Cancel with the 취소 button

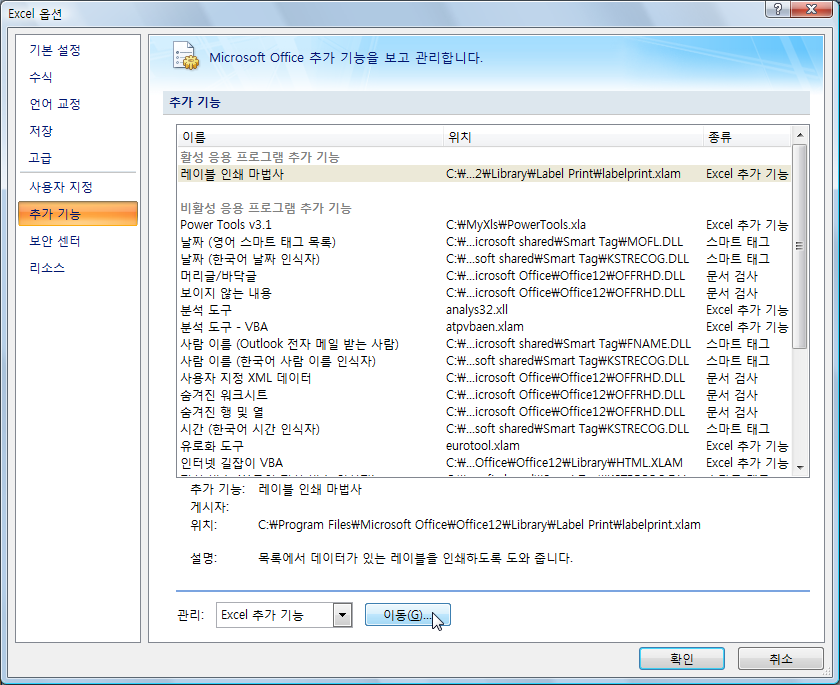(x=780, y=658)
